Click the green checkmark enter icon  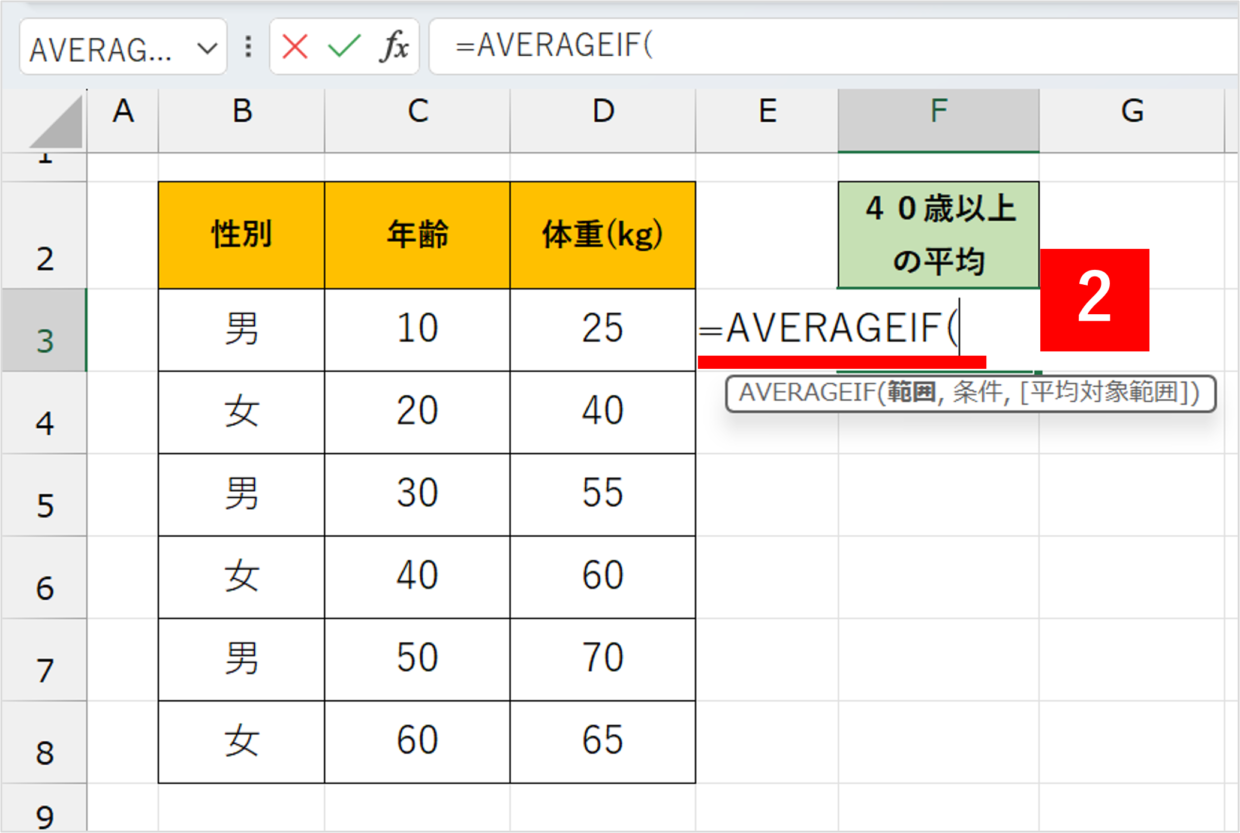coord(344,47)
